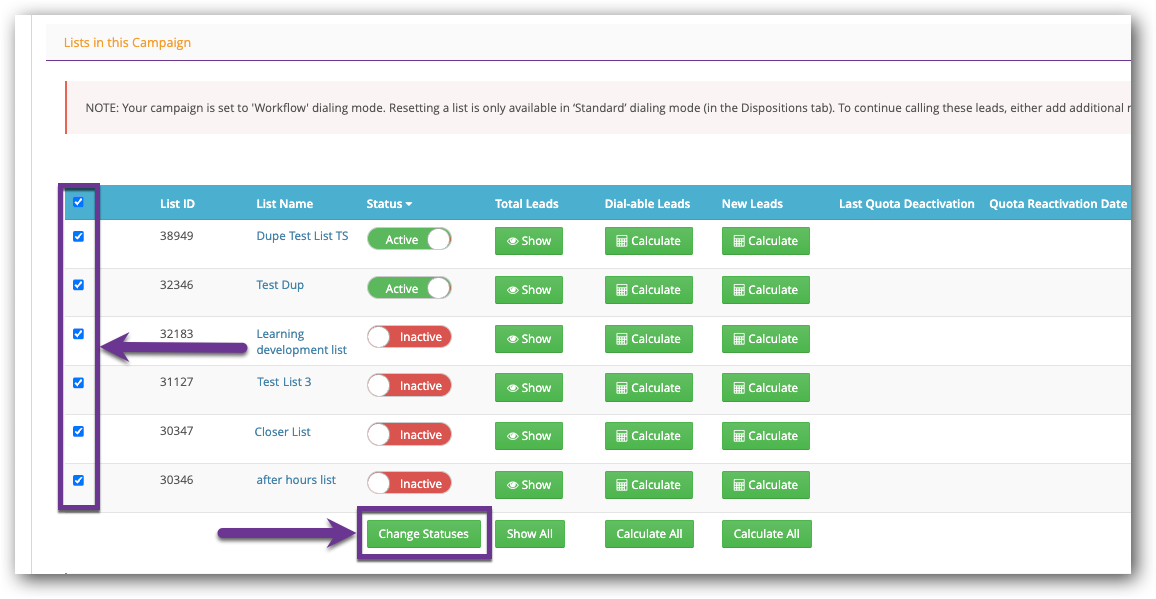Click the Total Leads column header

pos(526,204)
